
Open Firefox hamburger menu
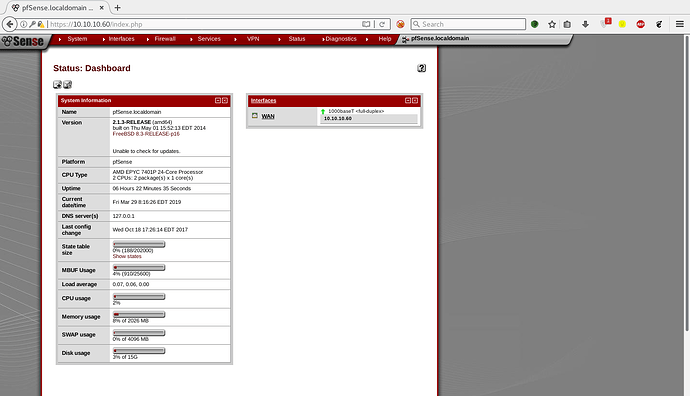(680, 24)
